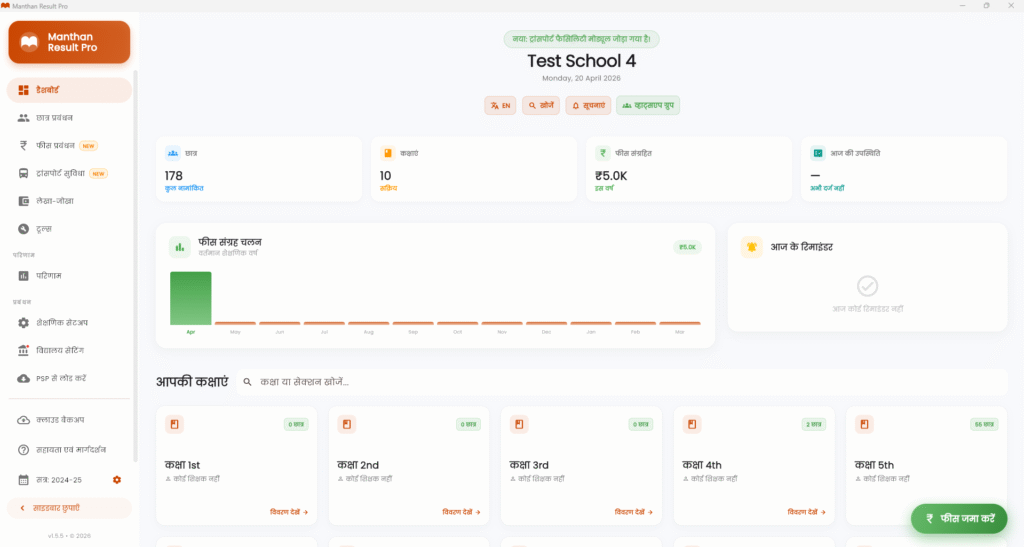
Task: Click the book icon on कक्षा 3rd card
Action: [x=519, y=424]
